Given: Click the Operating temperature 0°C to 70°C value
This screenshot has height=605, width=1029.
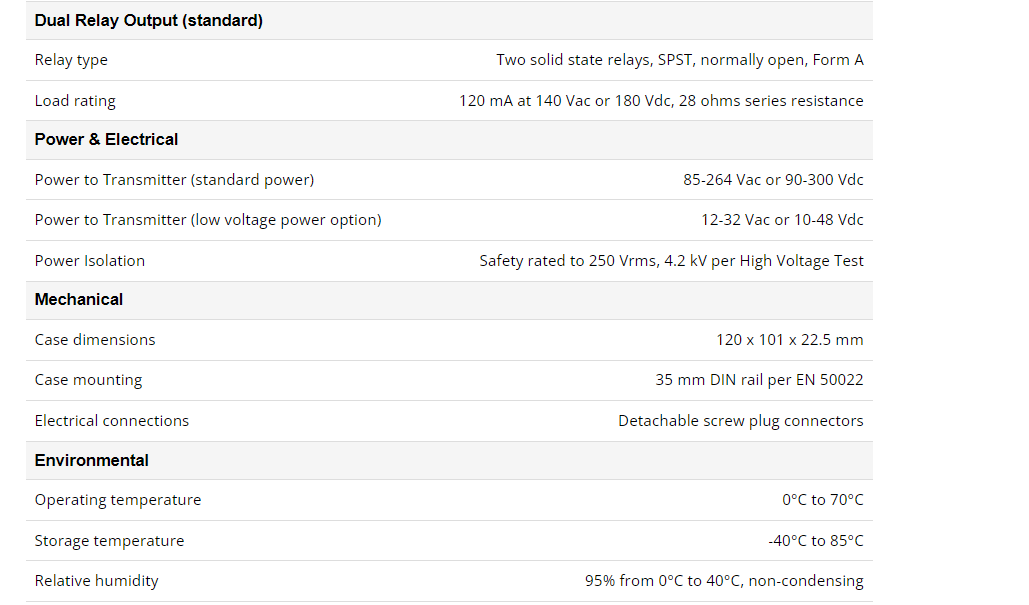Looking at the screenshot, I should pos(822,500).
